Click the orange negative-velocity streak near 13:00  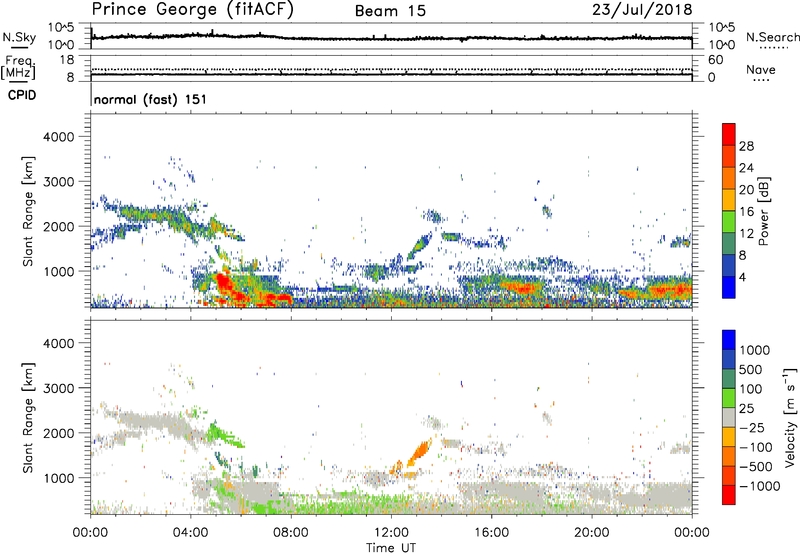click(419, 451)
